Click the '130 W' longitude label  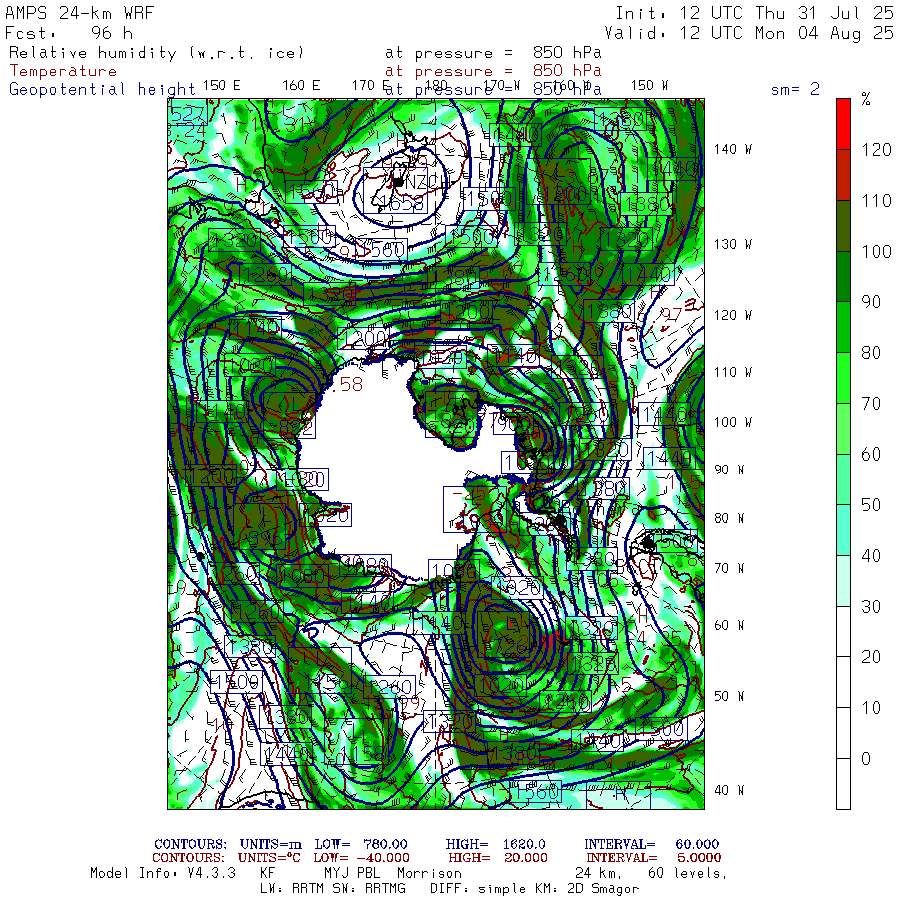(732, 244)
